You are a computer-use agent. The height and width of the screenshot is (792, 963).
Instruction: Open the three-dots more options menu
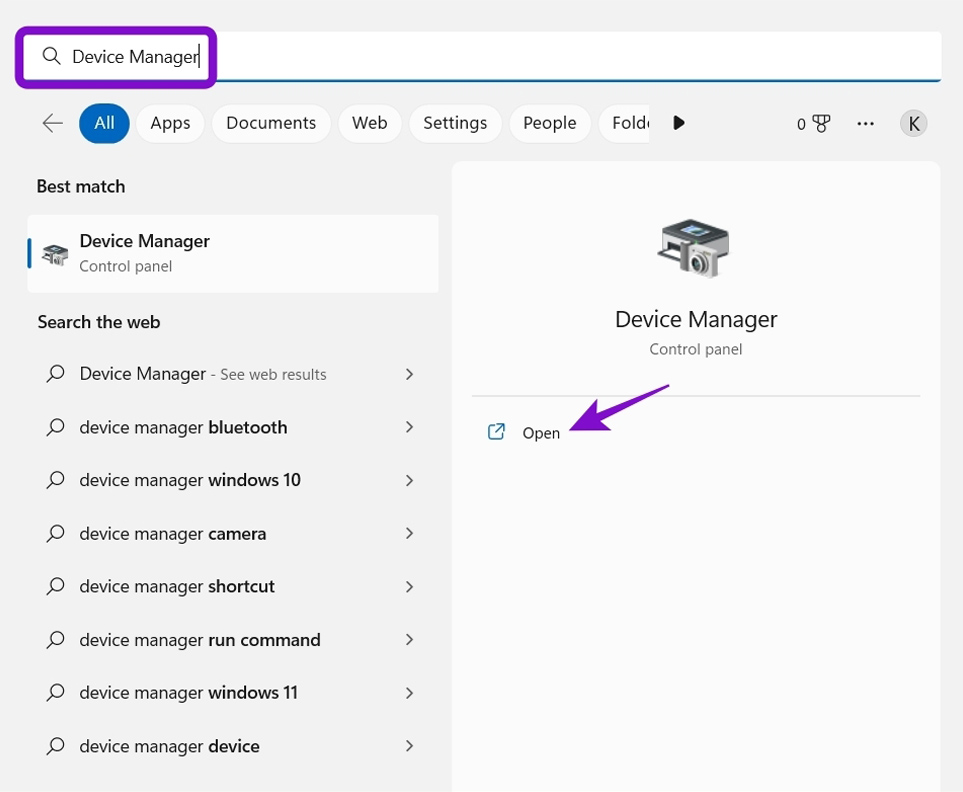tap(865, 124)
